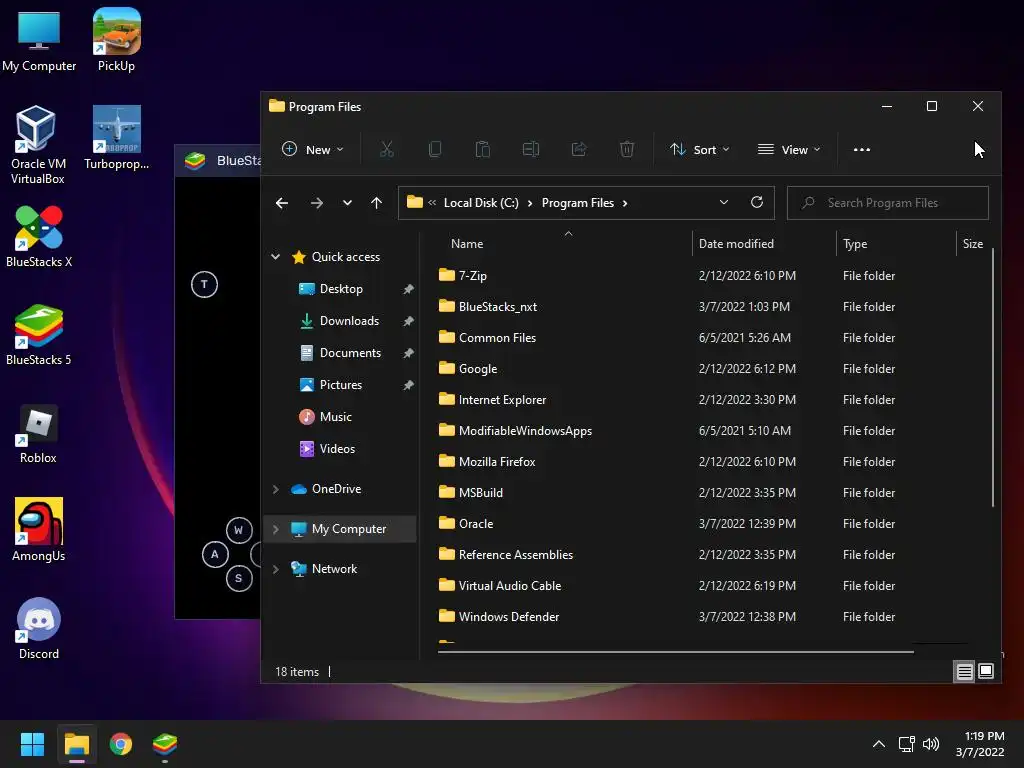Open Google Chrome from the taskbar
Viewport: 1024px width, 768px height.
121,744
